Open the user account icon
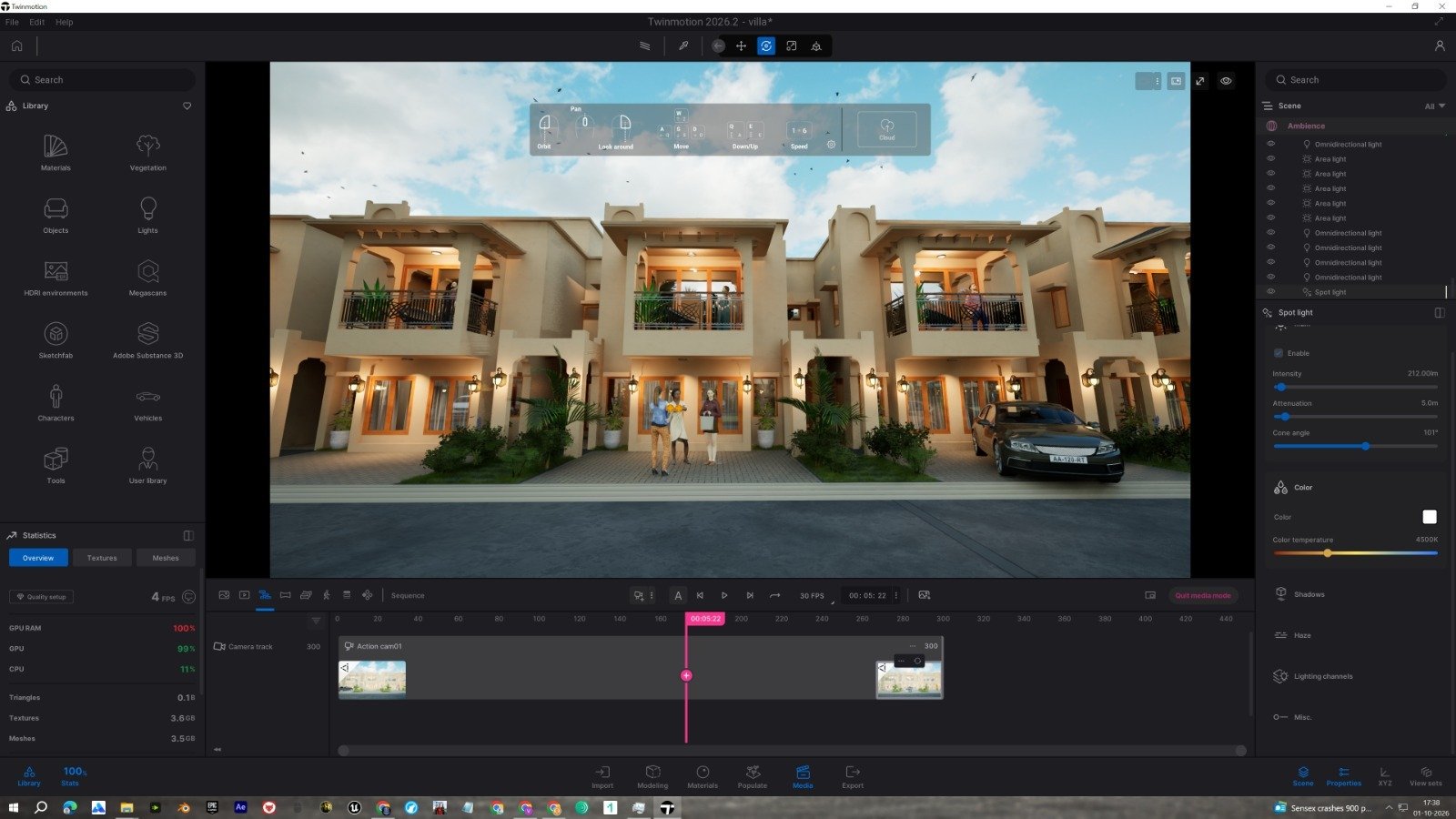Screen dimensions: 1456x819 pos(1440,45)
